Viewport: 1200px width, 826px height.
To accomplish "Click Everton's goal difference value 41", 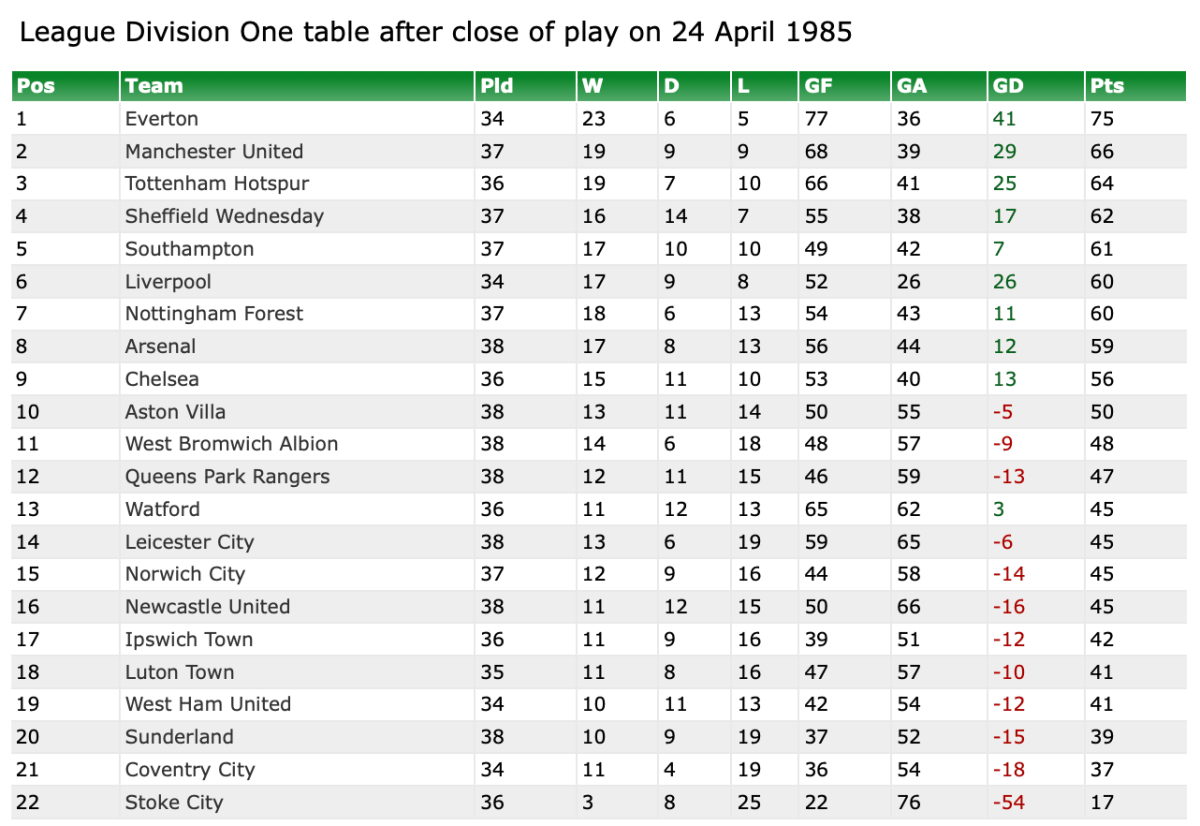I will 1004,119.
